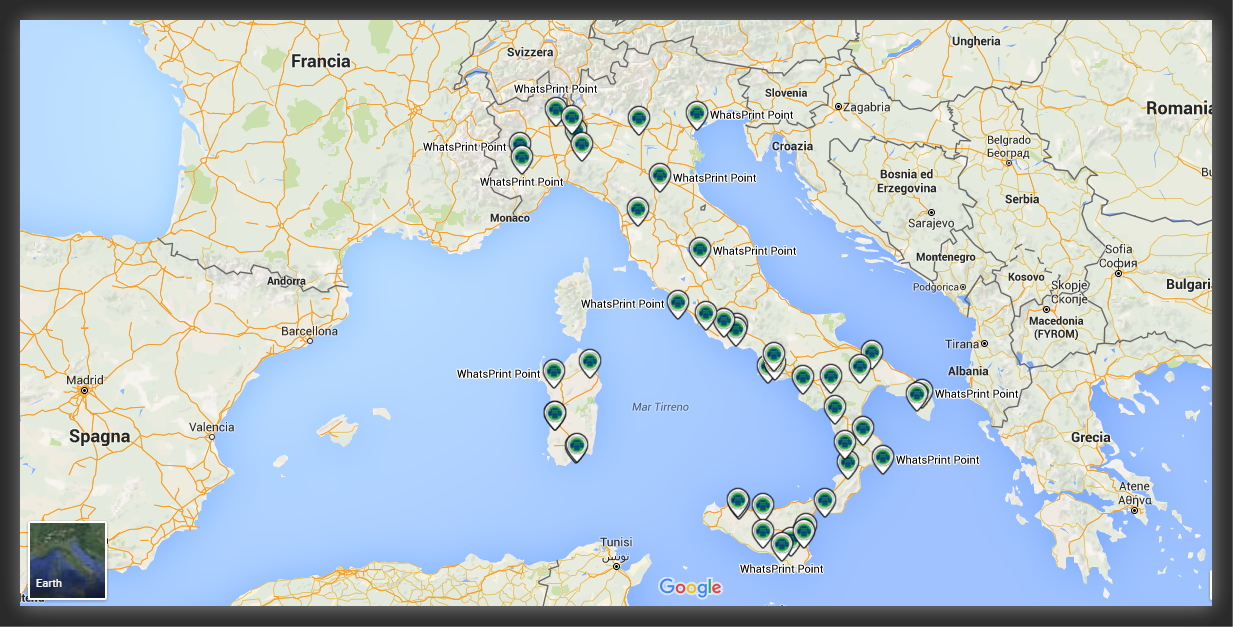The image size is (1233, 627).
Task: Click the Montenegro label
Action: pyautogui.click(x=946, y=257)
